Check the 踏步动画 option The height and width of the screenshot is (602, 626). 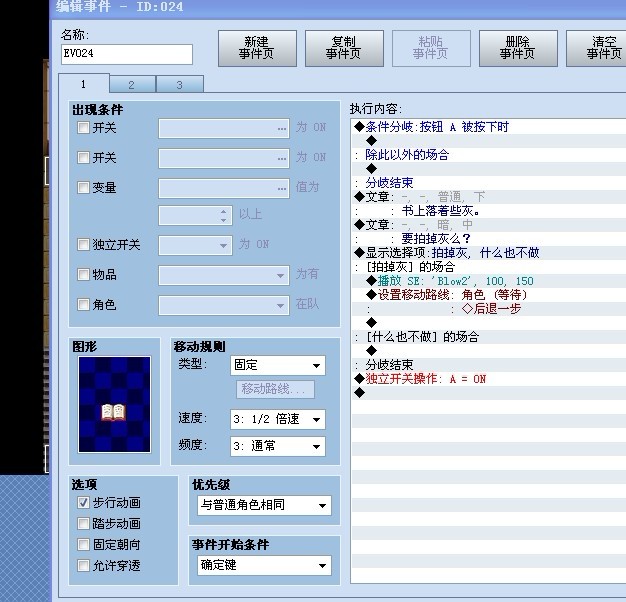coord(83,524)
